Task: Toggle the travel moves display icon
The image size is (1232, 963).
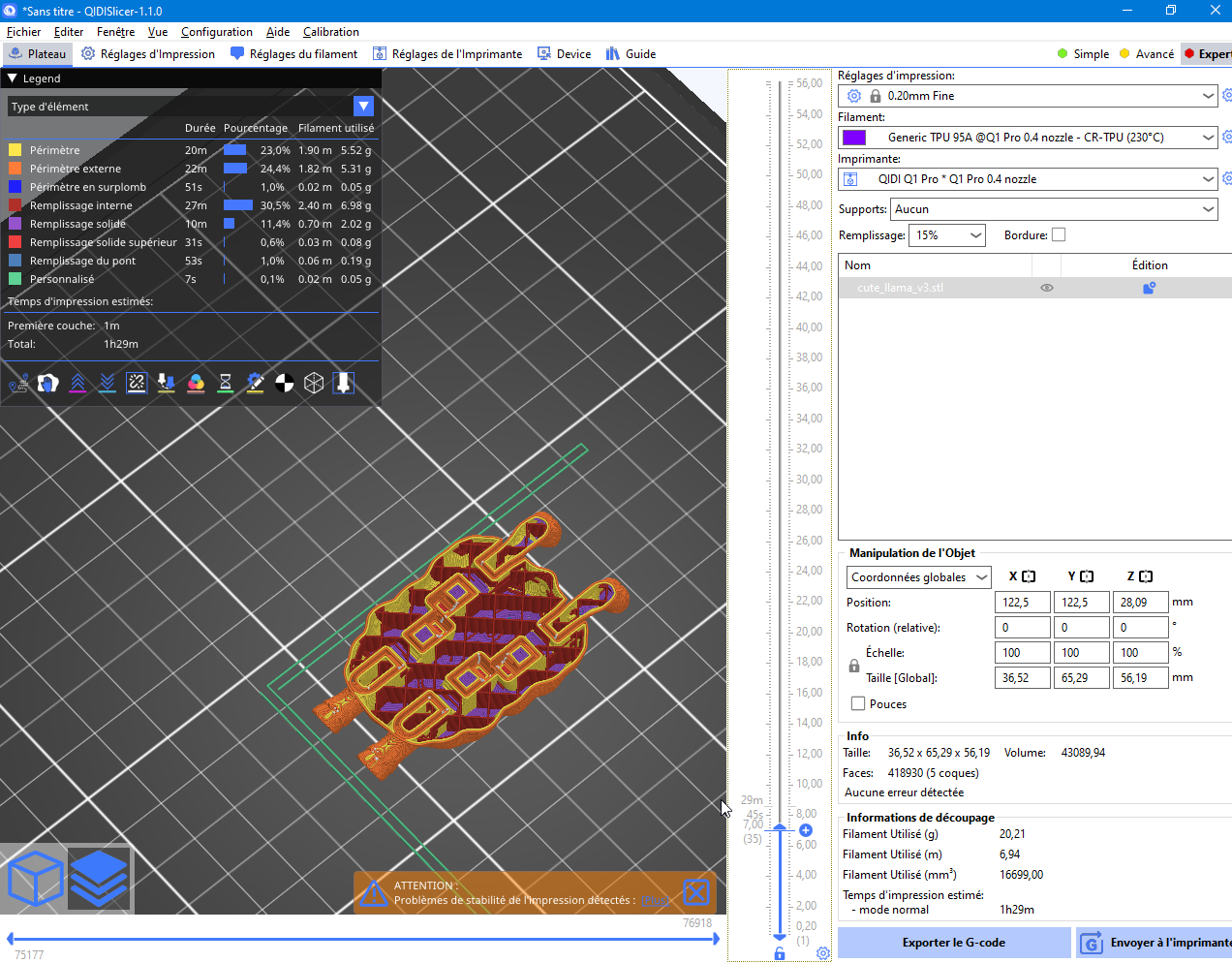Action: [18, 384]
